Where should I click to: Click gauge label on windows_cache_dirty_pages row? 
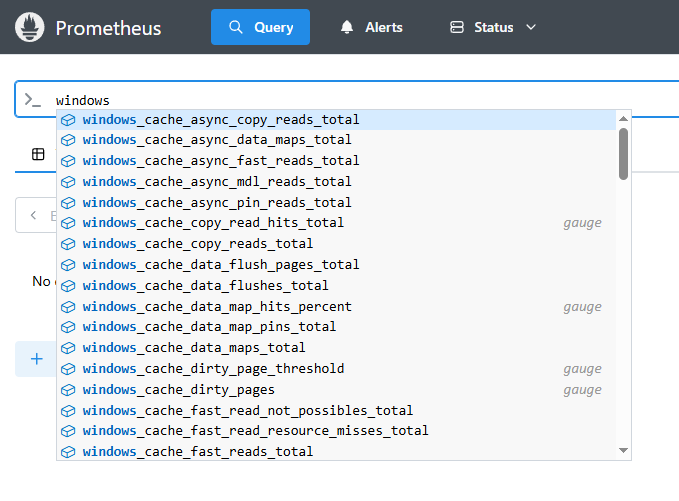pyautogui.click(x=582, y=390)
